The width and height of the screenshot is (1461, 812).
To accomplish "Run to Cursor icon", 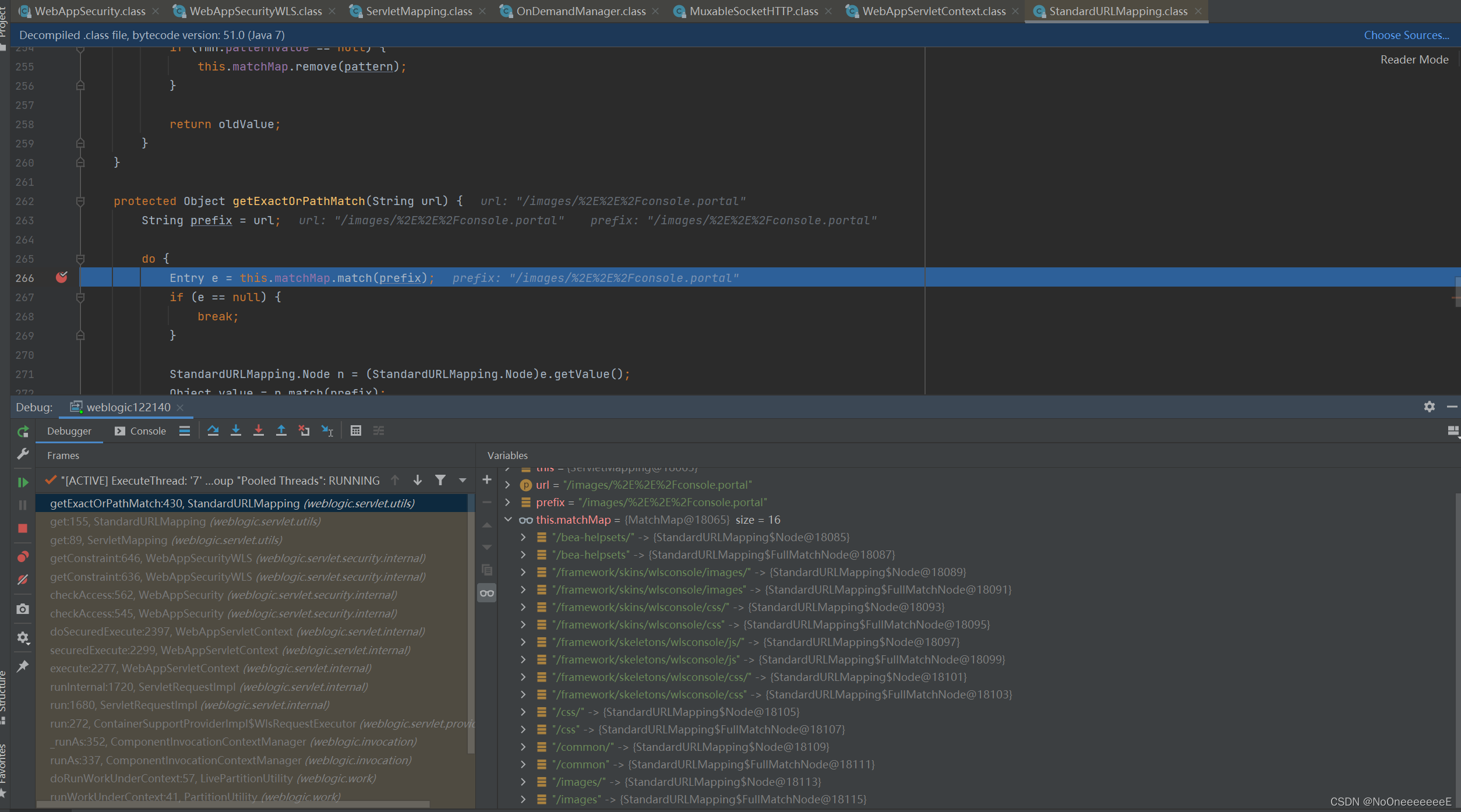I will (327, 431).
